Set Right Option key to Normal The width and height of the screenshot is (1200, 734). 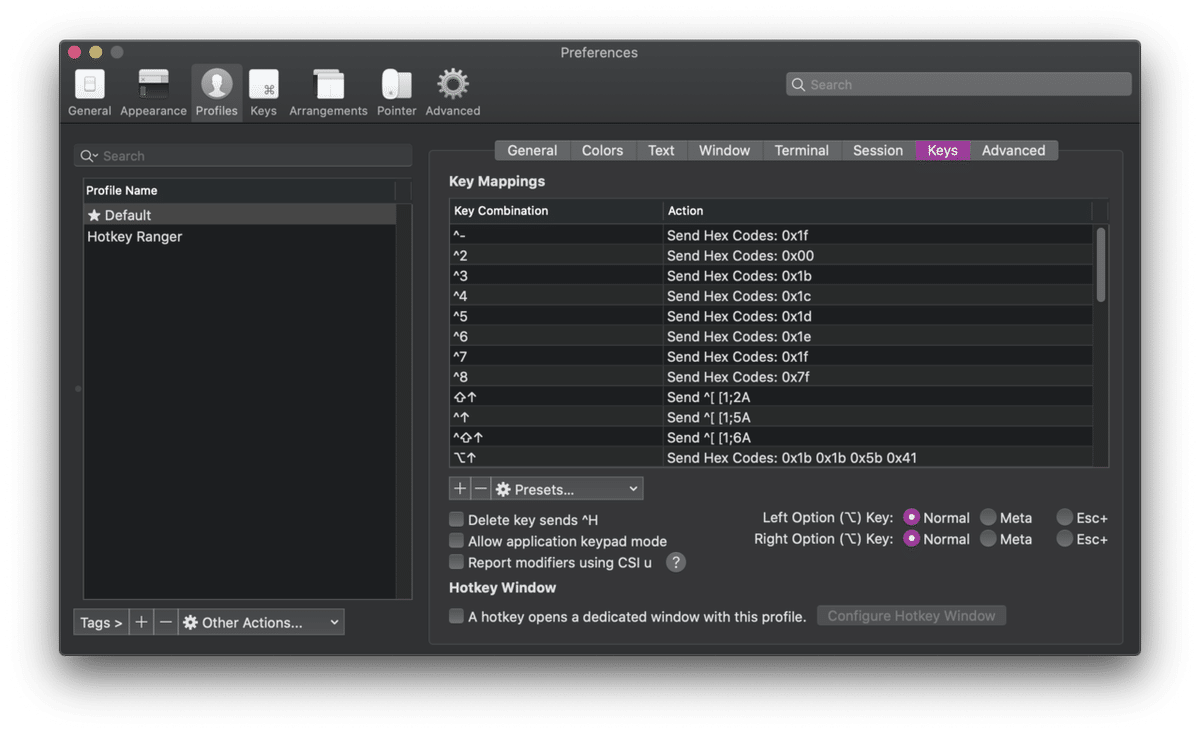(x=911, y=539)
